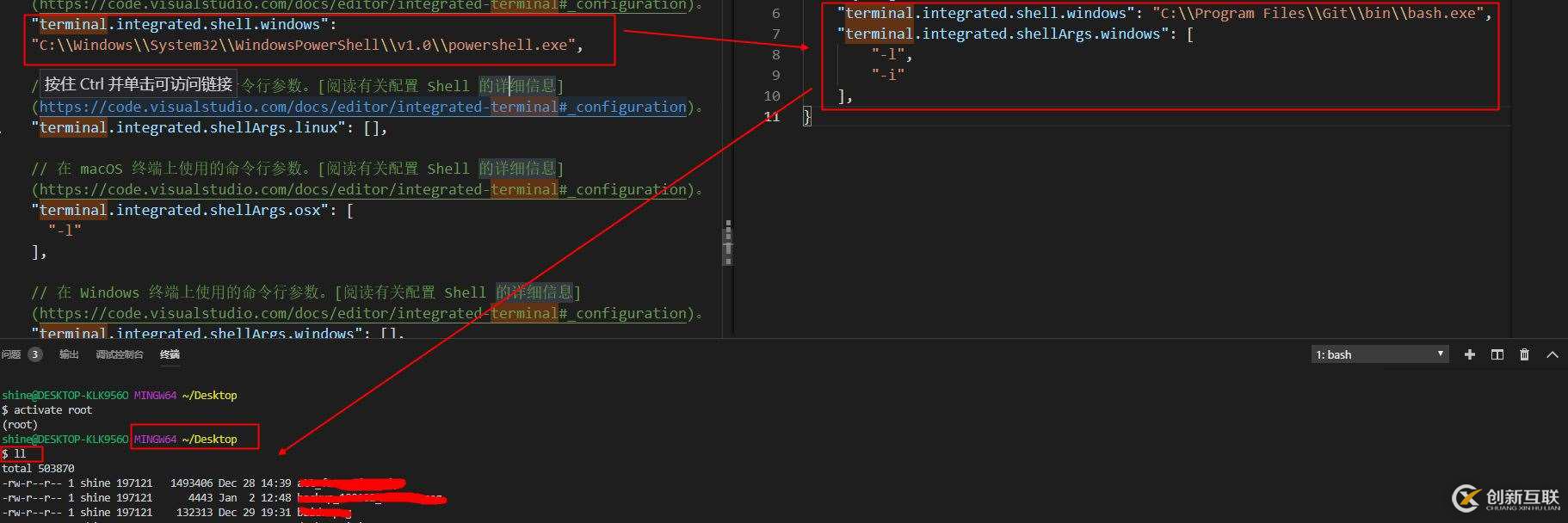Click the "-i" argument in user settings
Image resolution: width=1568 pixels, height=523 pixels.
click(x=887, y=76)
